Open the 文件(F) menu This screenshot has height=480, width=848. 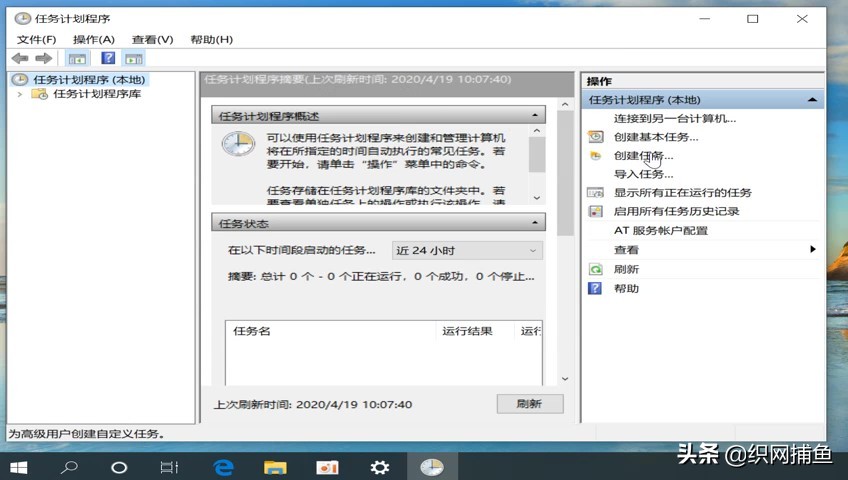[36, 39]
